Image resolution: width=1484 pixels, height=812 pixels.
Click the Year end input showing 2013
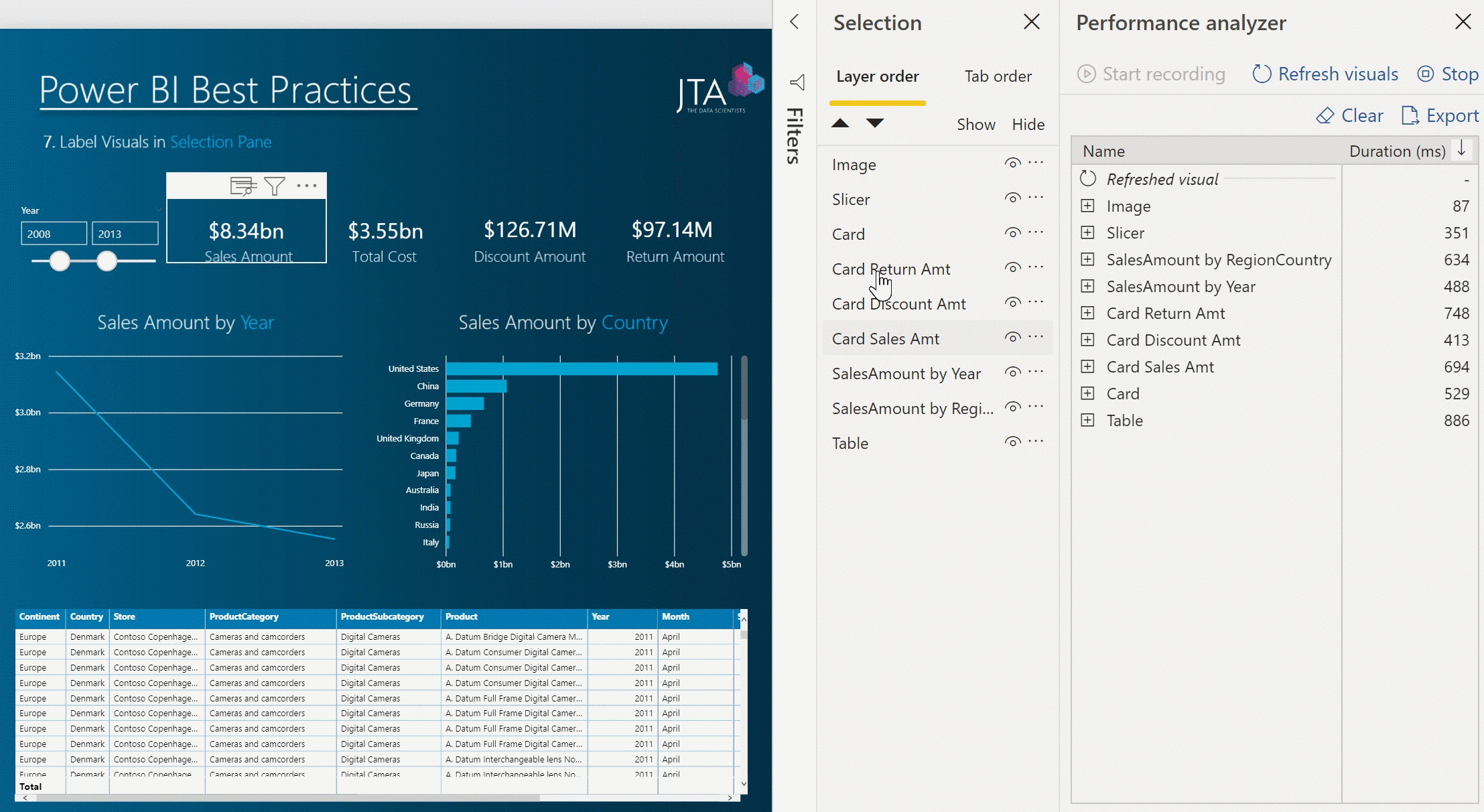click(x=125, y=234)
